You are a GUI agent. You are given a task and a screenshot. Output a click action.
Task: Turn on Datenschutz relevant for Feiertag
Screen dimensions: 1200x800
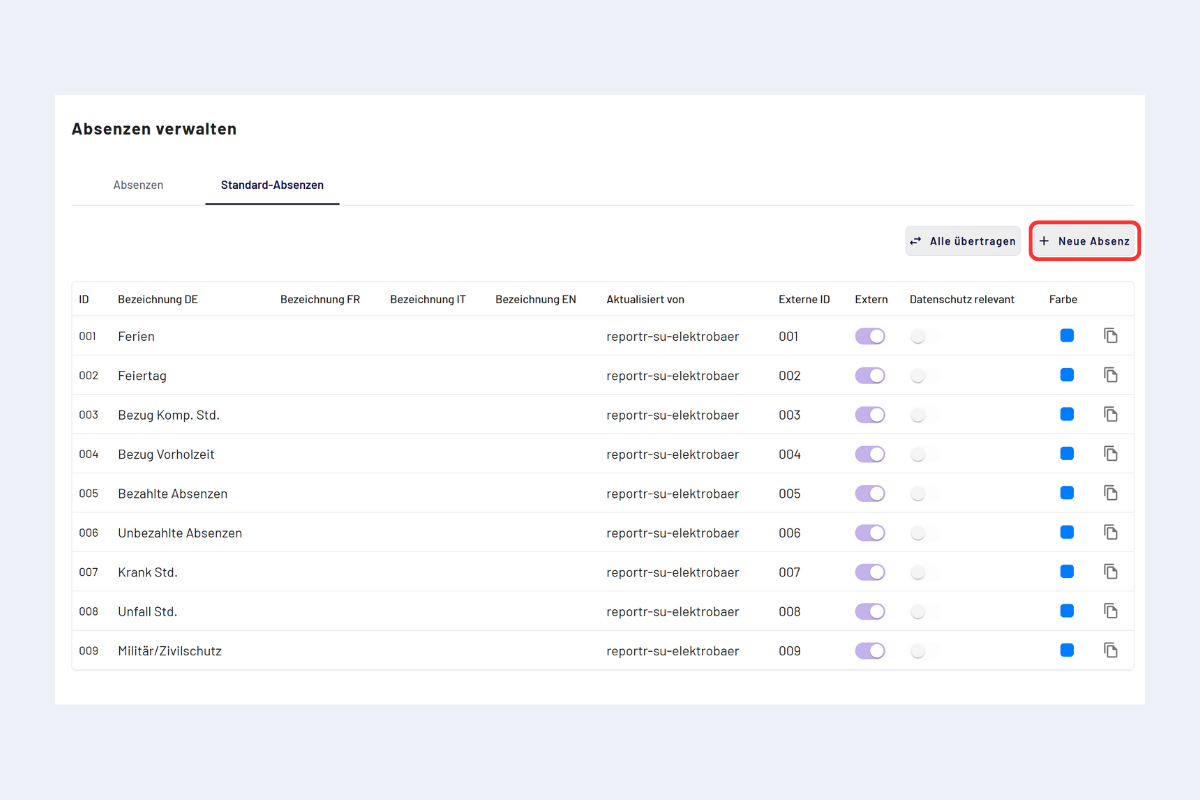point(924,376)
